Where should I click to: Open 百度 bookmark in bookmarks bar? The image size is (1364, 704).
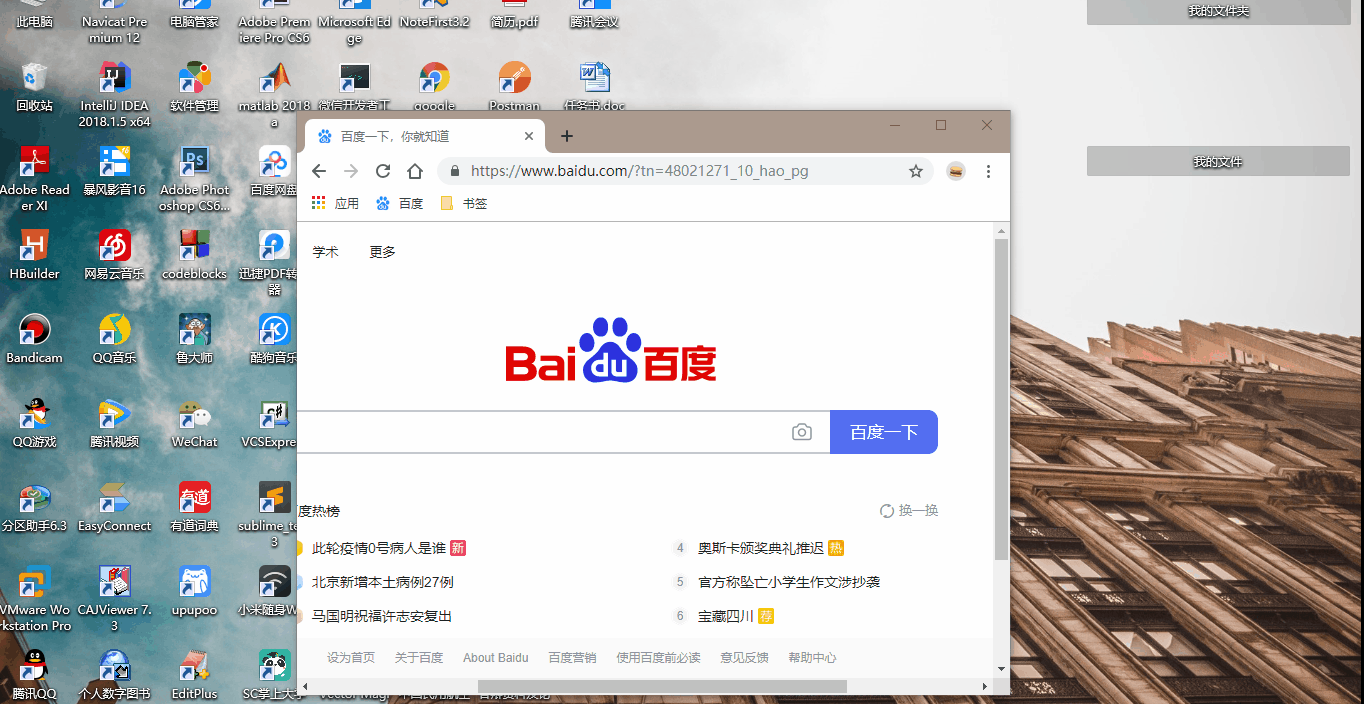(399, 203)
